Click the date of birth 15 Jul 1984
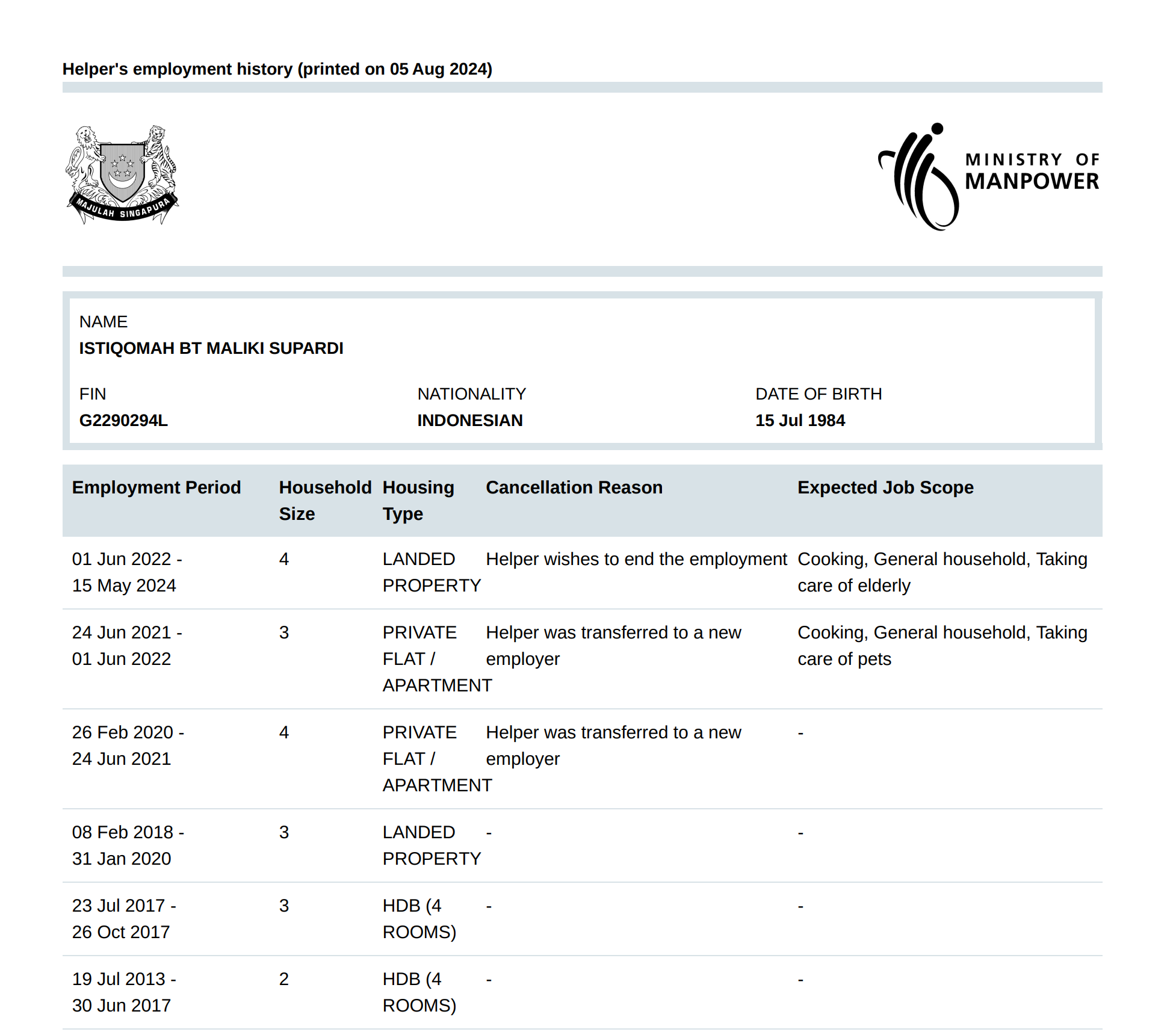Screen dimensions: 1176x1032 [x=800, y=421]
